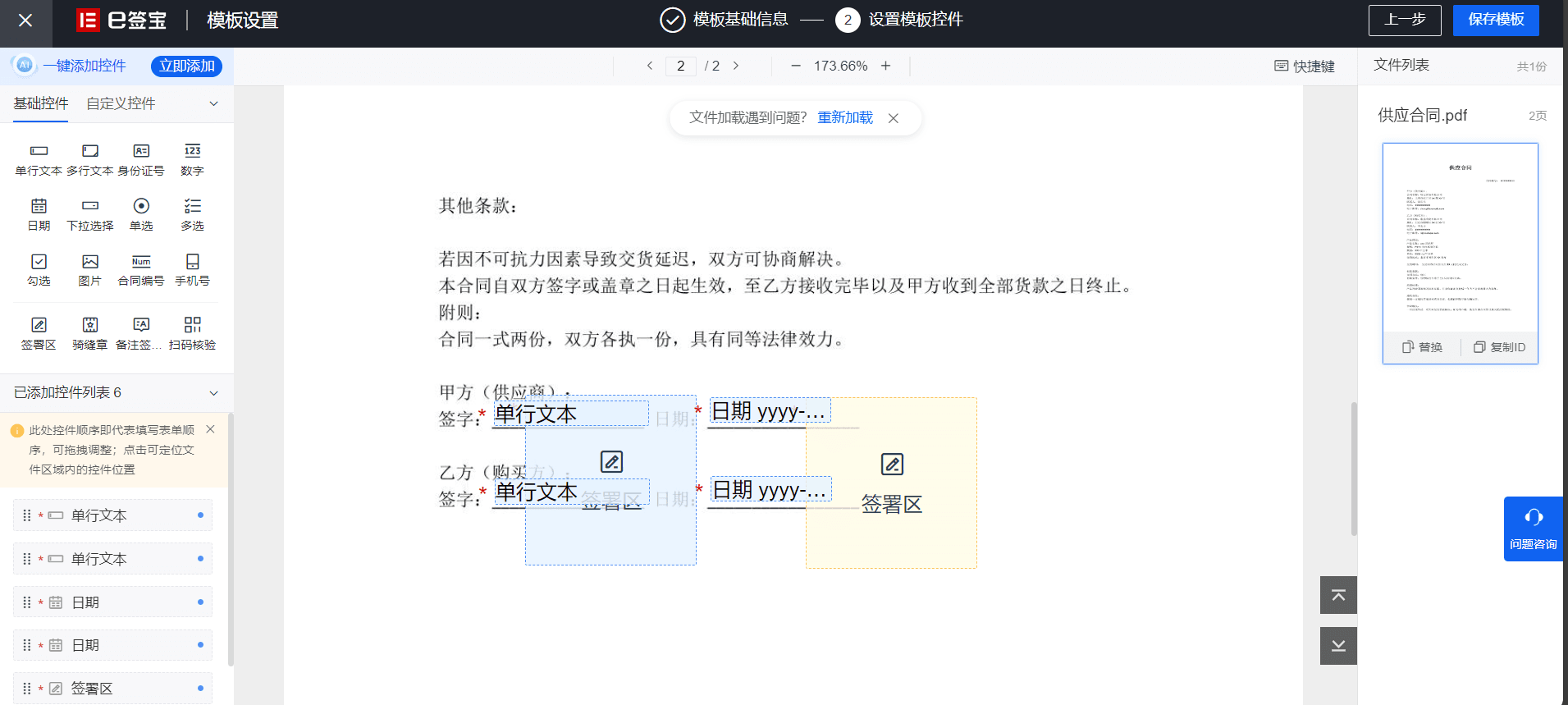
Task: Click 供应合同.pdf file name
Action: [x=1423, y=116]
